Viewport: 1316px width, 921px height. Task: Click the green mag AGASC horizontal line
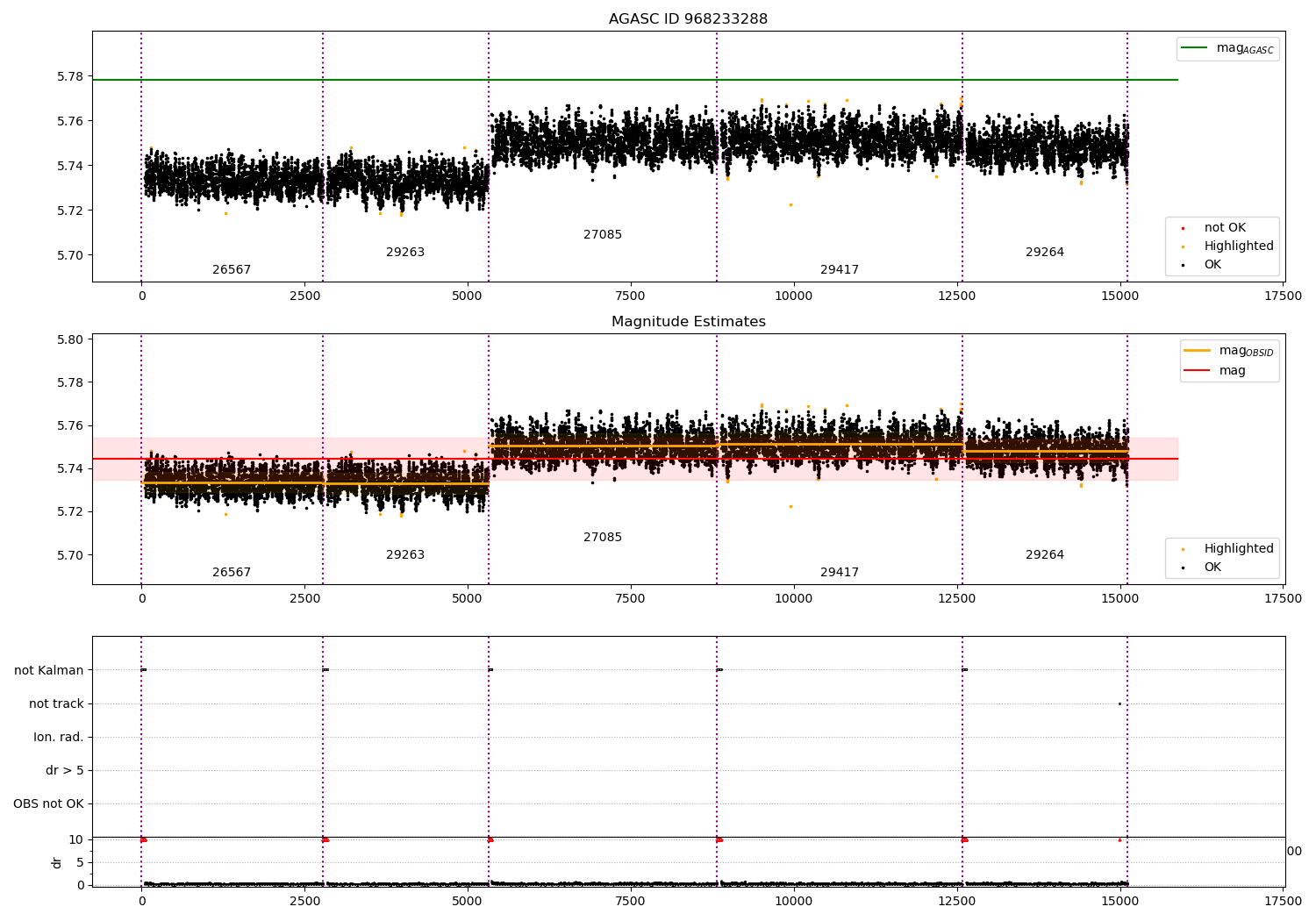tap(635, 80)
